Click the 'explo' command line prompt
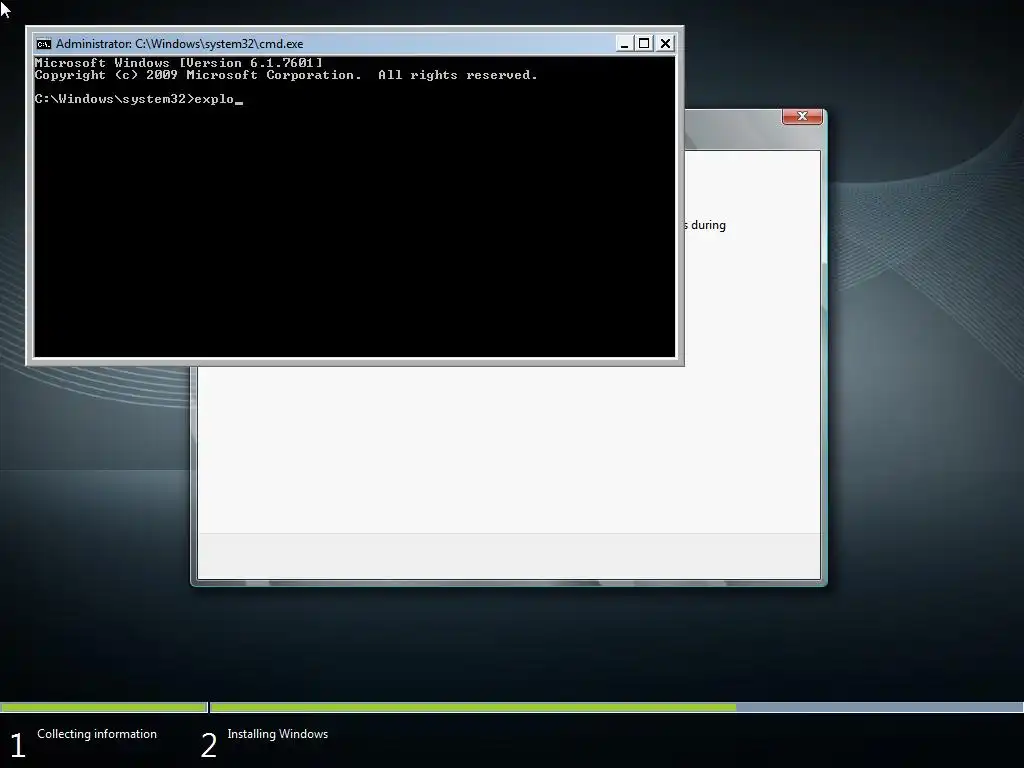The image size is (1024, 768). point(138,99)
